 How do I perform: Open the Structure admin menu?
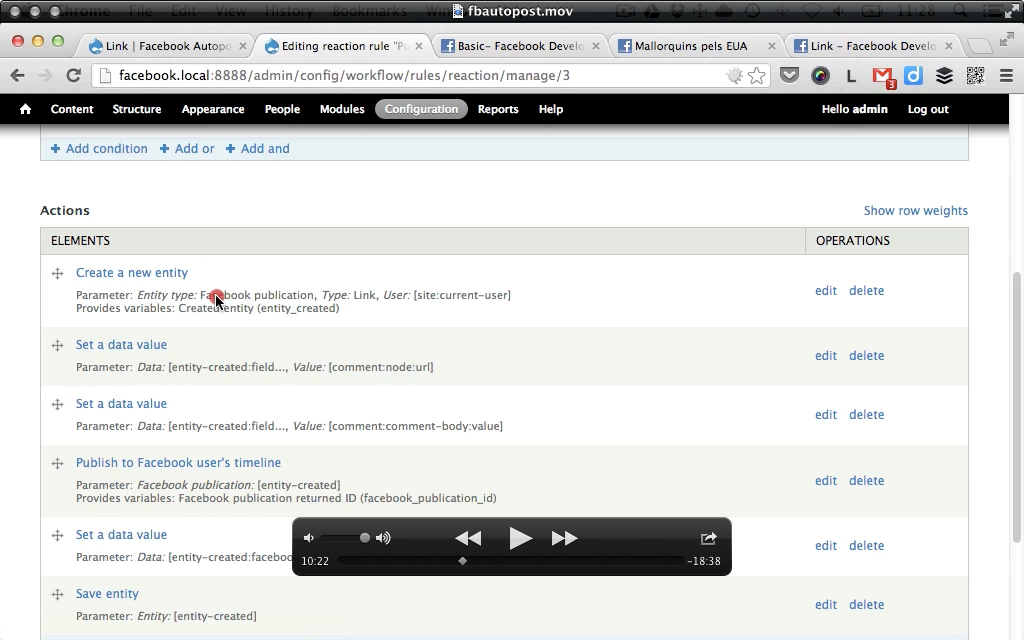click(136, 109)
